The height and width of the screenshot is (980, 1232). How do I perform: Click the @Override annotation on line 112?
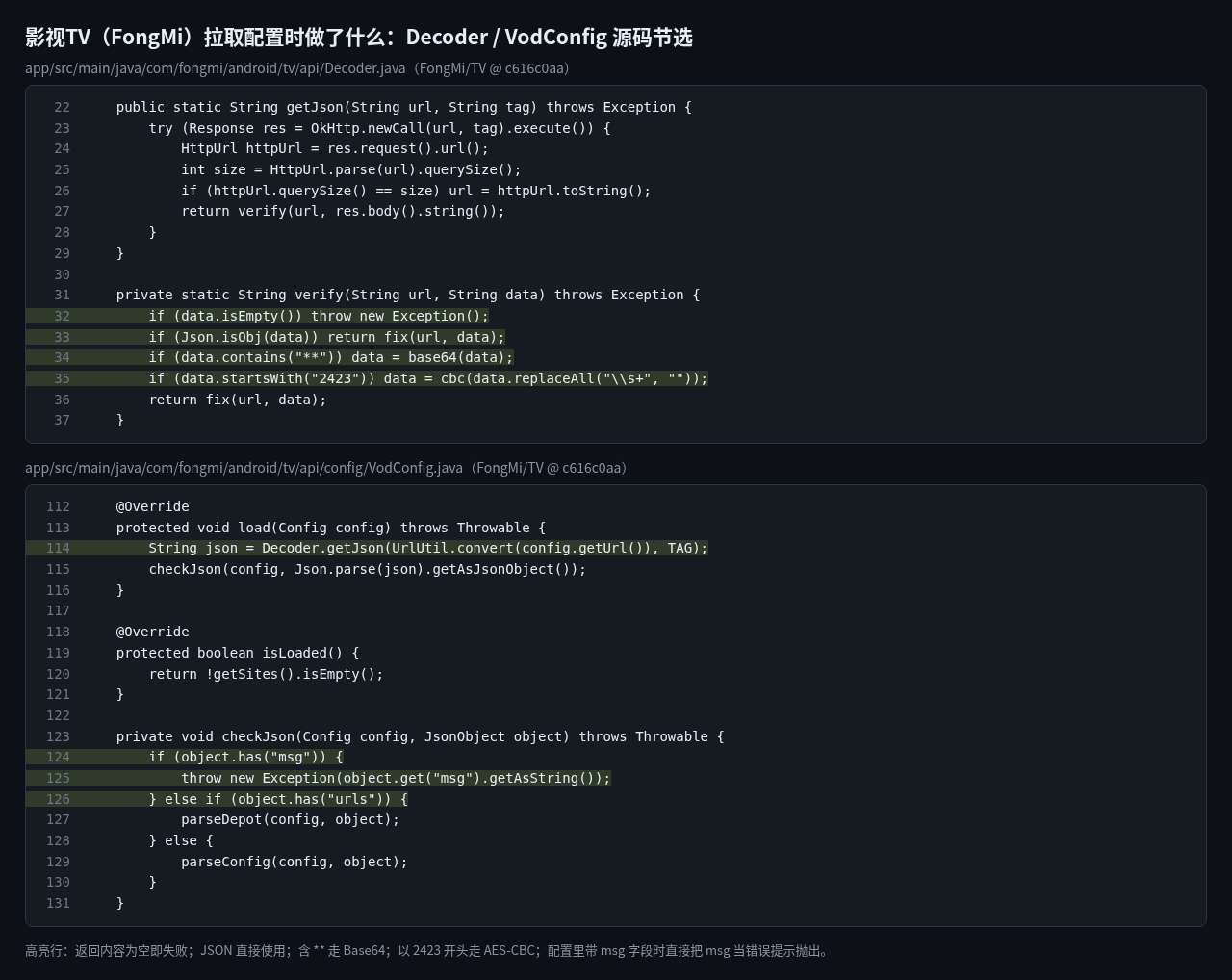[x=153, y=506]
